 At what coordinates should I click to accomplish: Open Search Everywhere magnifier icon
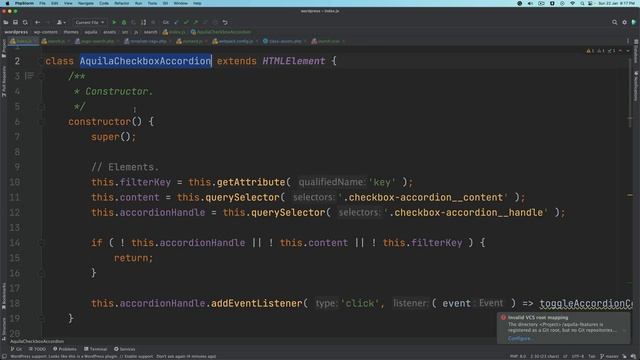pos(614,22)
